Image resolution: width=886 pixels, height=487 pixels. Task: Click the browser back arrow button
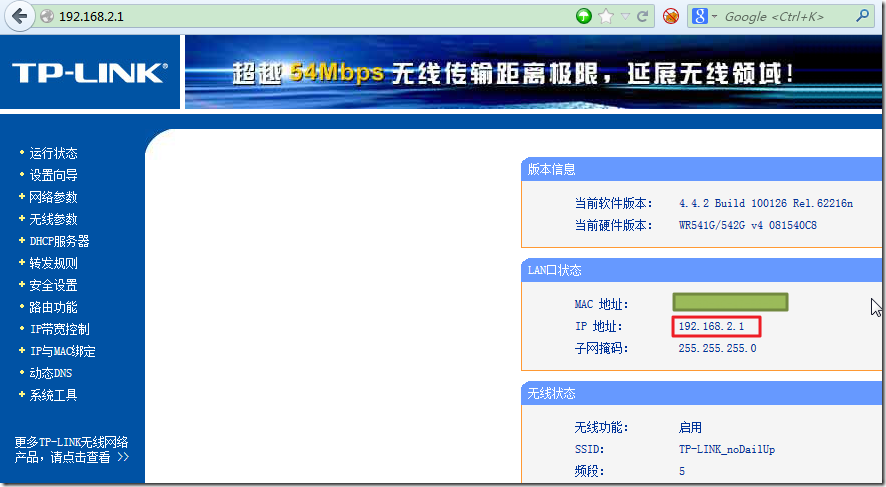pyautogui.click(x=20, y=16)
